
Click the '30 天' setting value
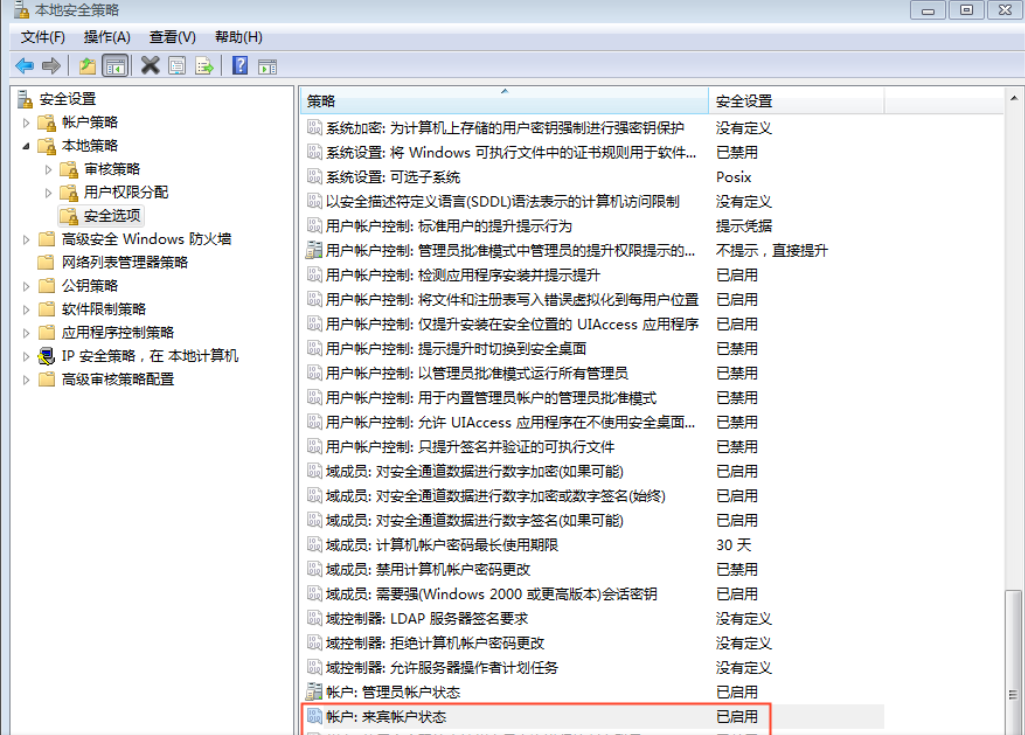(x=733, y=545)
